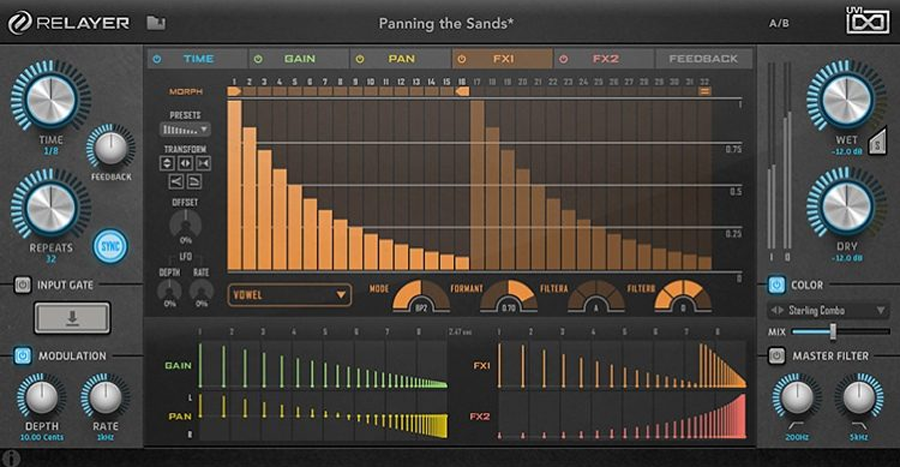Switch to the FEEDBACK tab
The height and width of the screenshot is (467, 900).
tap(703, 59)
